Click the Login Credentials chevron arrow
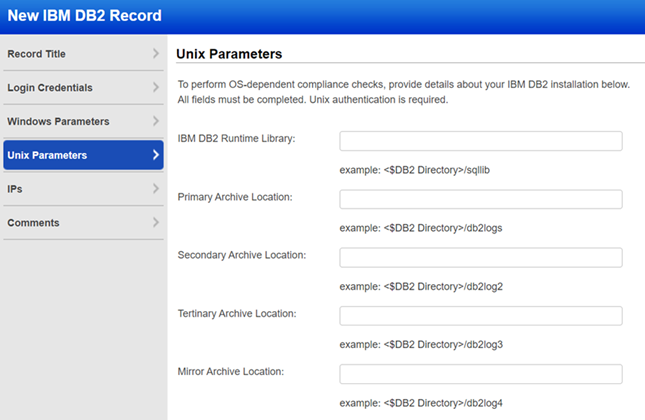 tap(155, 88)
